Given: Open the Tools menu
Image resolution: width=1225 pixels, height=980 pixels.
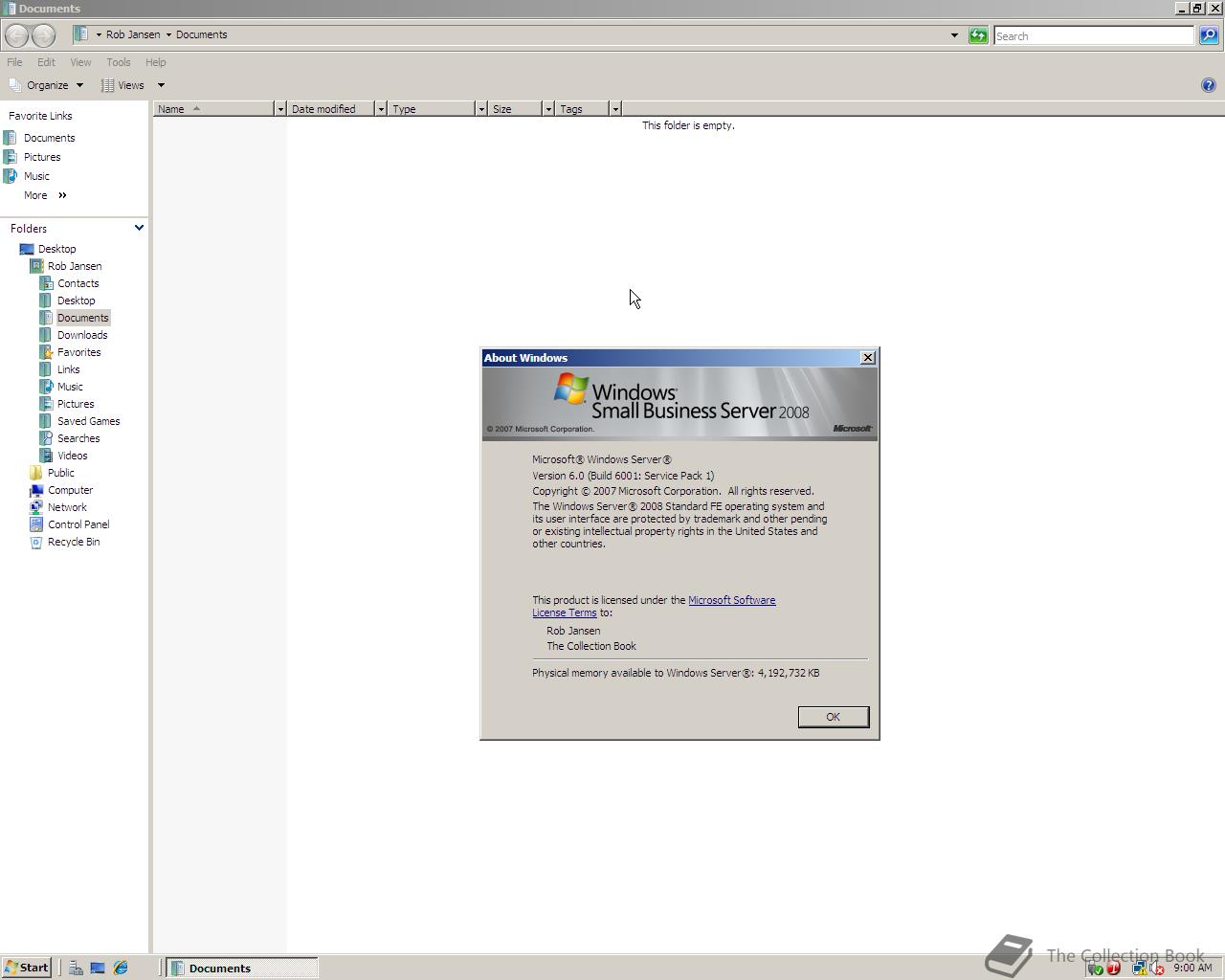Looking at the screenshot, I should coord(118,62).
